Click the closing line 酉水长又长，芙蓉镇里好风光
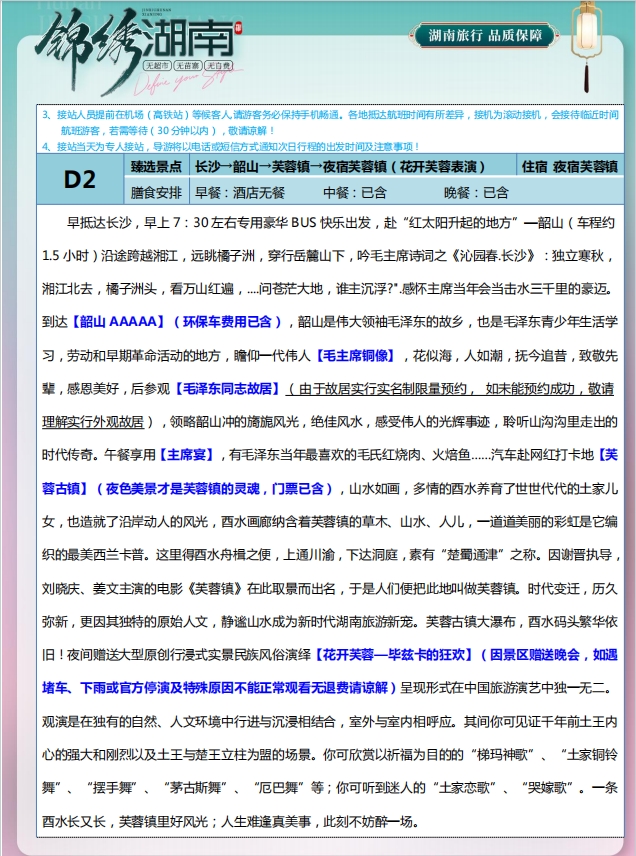Image resolution: width=636 pixels, height=856 pixels. click(125, 821)
